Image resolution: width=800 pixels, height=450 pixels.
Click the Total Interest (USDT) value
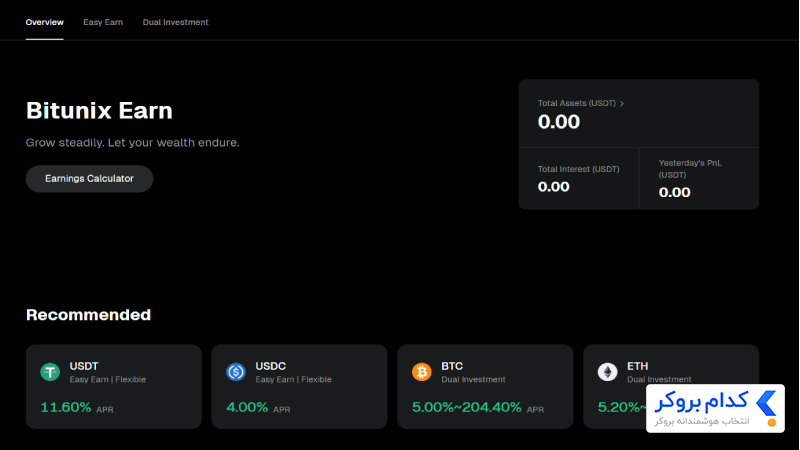(x=554, y=187)
